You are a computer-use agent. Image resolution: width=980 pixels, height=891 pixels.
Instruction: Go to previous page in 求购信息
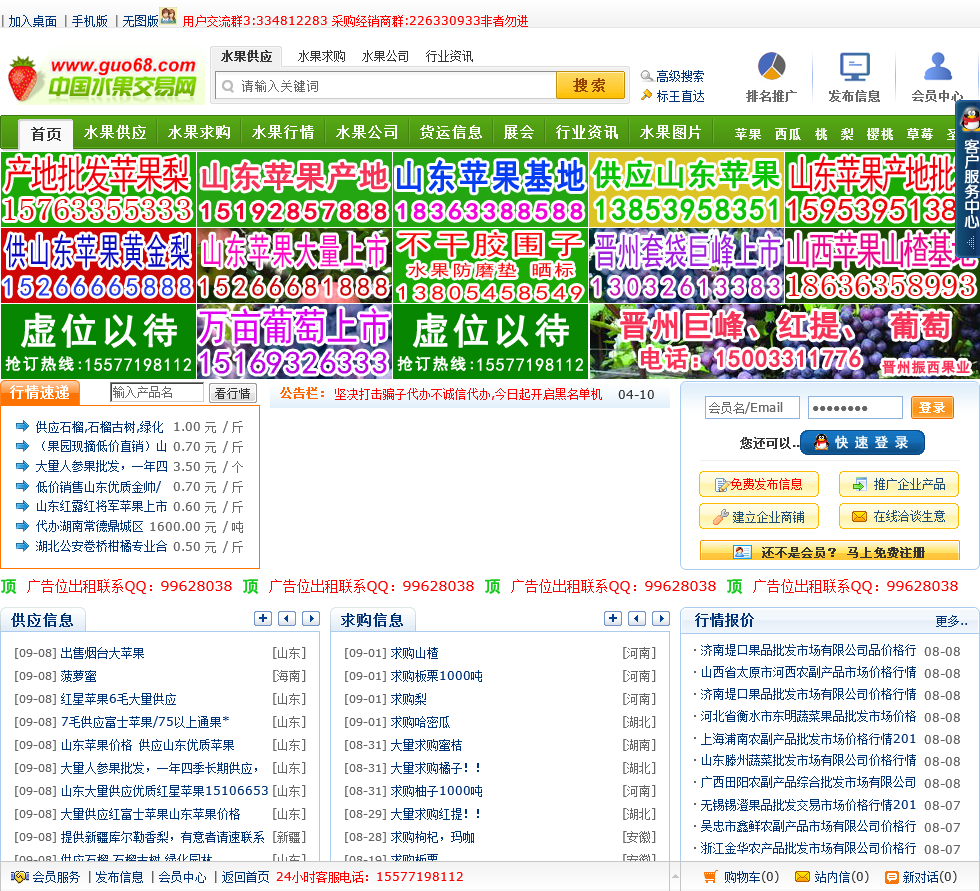pos(636,619)
